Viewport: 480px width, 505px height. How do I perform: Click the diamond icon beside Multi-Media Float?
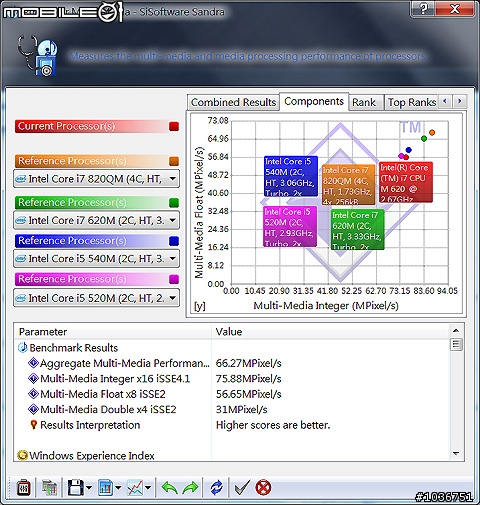coord(33,394)
